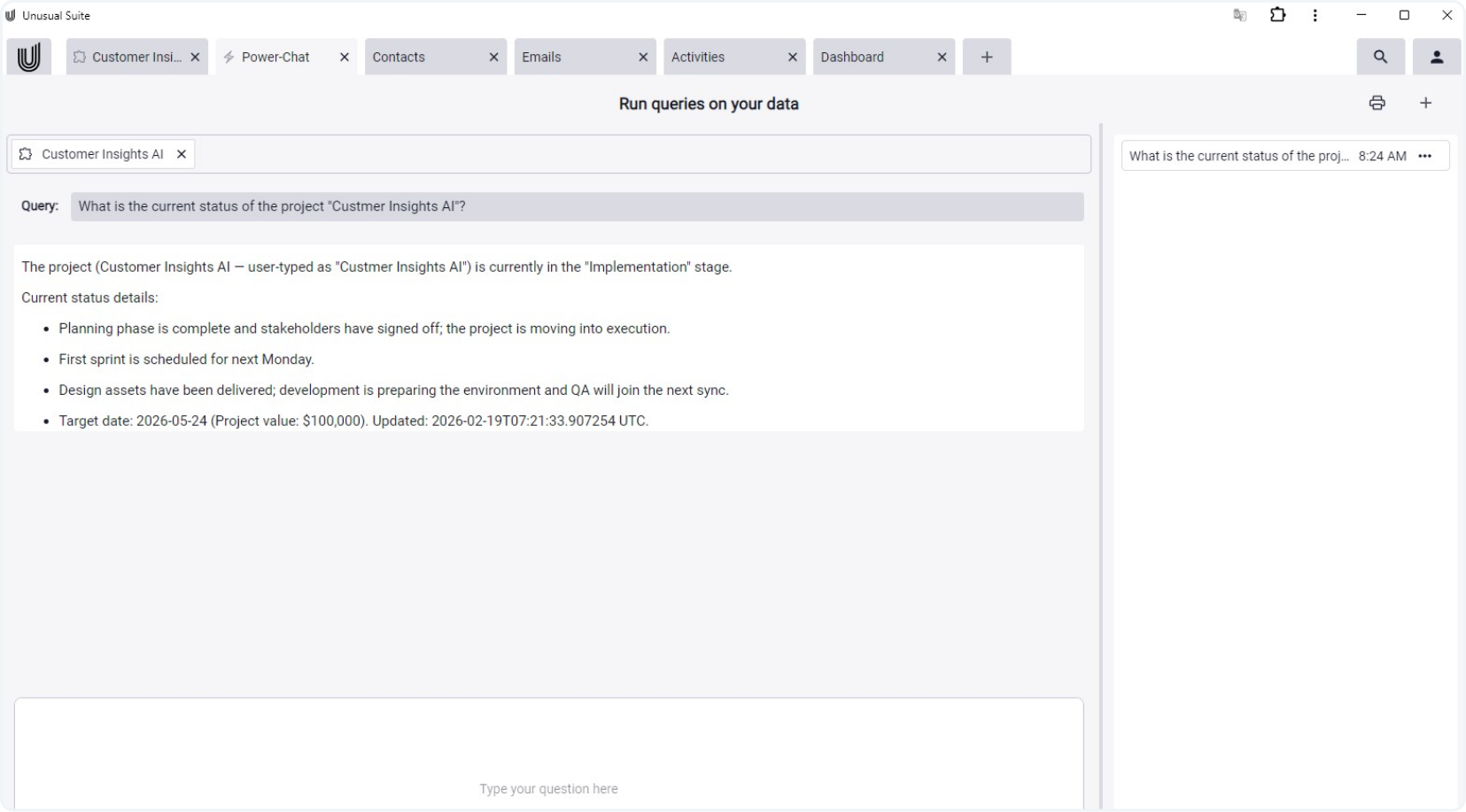Image resolution: width=1466 pixels, height=812 pixels.
Task: Close the Power-Chat tab
Action: [345, 57]
